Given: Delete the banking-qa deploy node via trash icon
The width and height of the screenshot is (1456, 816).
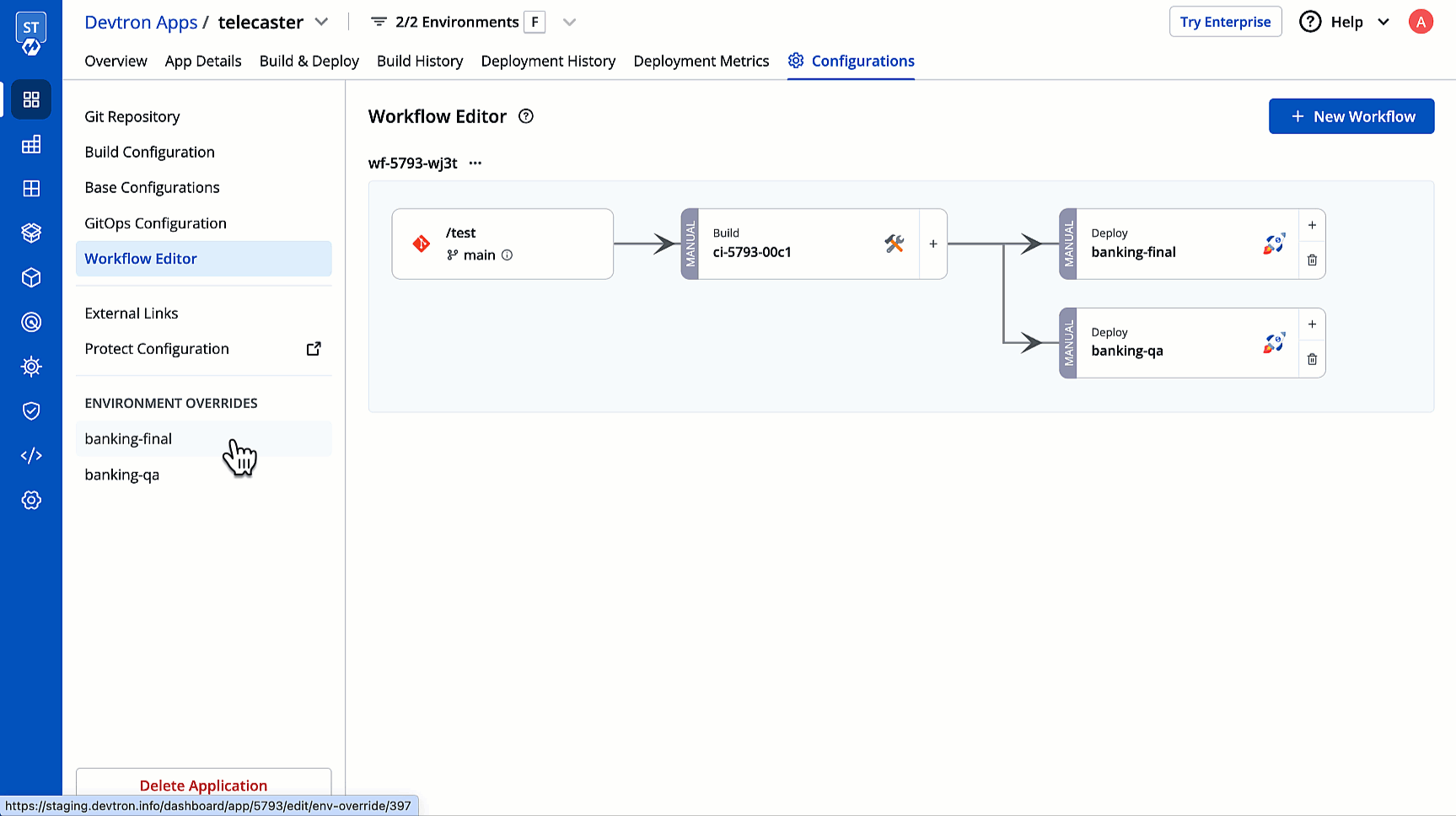Looking at the screenshot, I should point(1312,358).
